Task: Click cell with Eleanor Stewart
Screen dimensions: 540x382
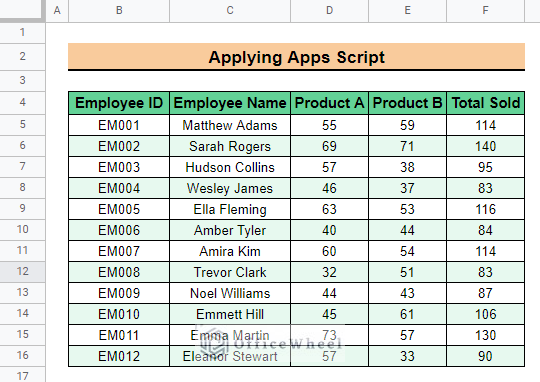Action: [230, 356]
